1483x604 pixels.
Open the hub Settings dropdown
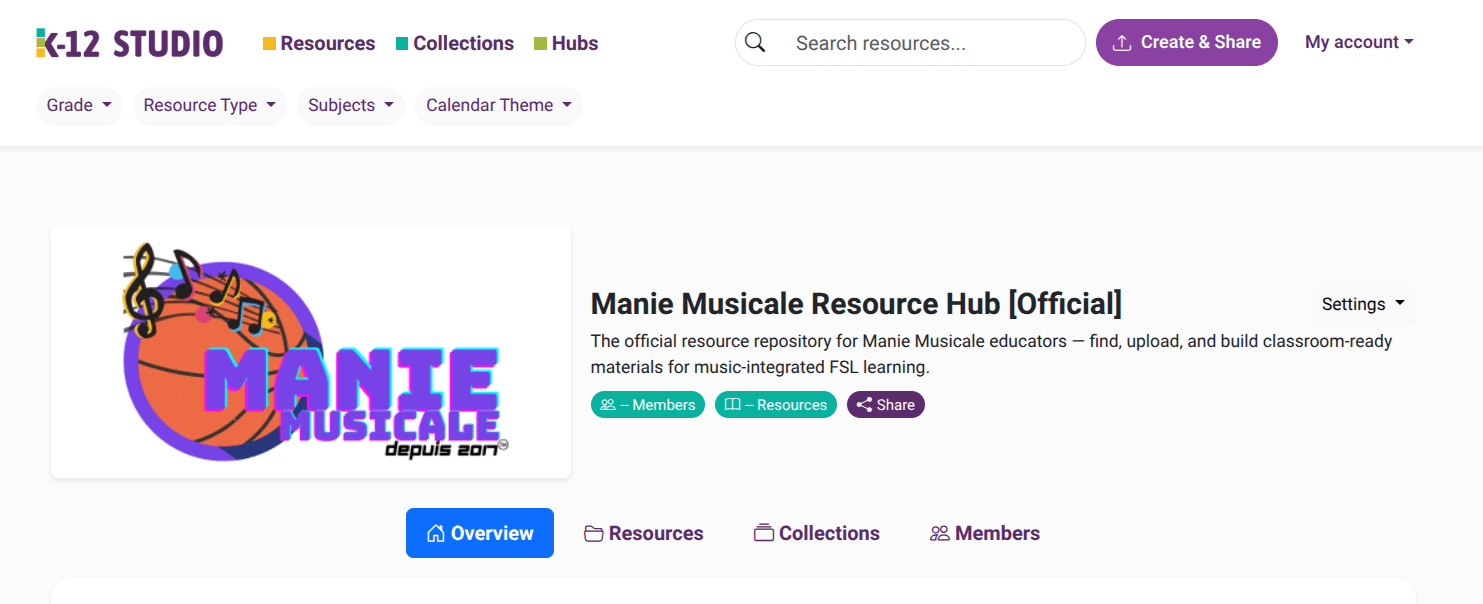point(1363,304)
